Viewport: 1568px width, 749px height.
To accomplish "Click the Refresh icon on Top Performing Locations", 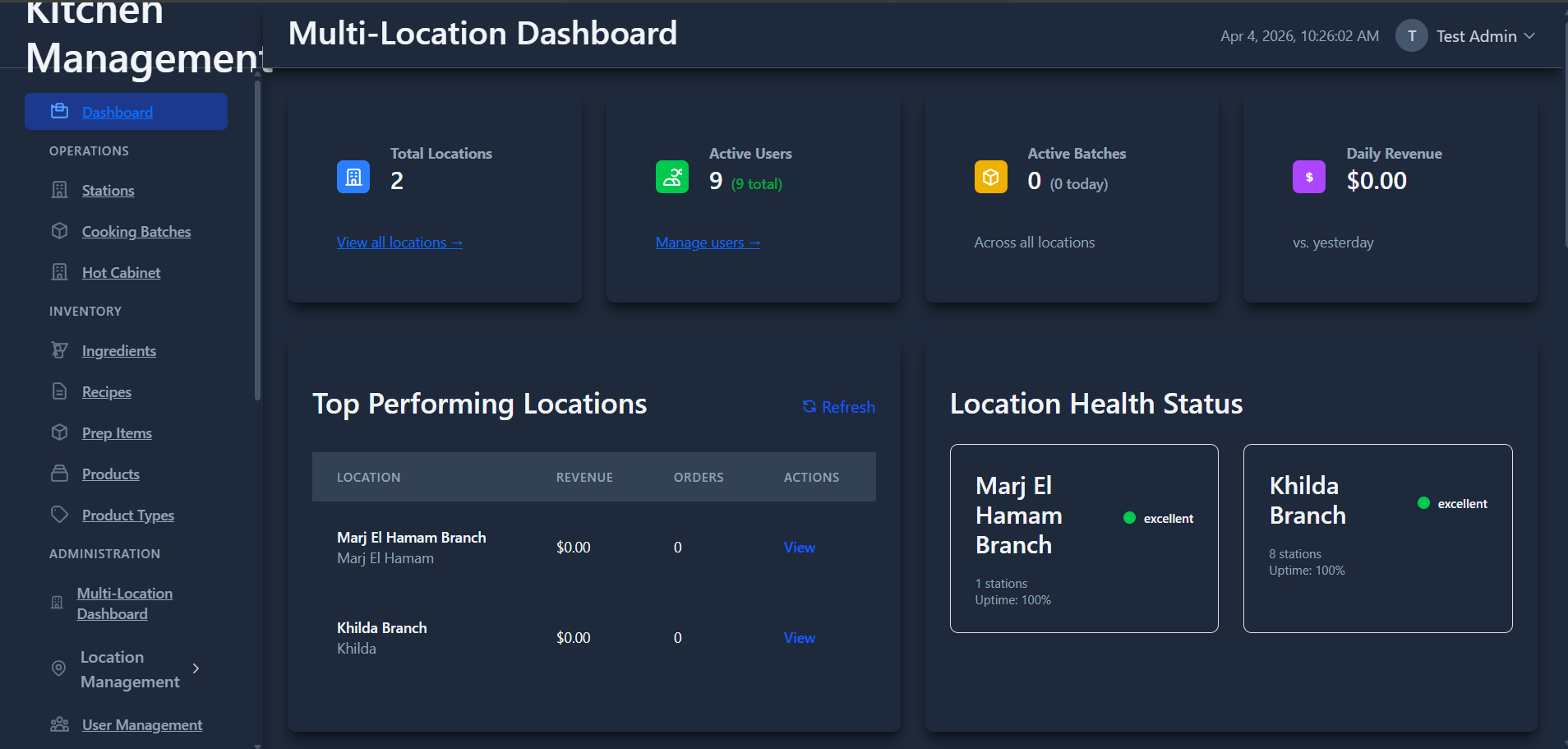I will 809,406.
